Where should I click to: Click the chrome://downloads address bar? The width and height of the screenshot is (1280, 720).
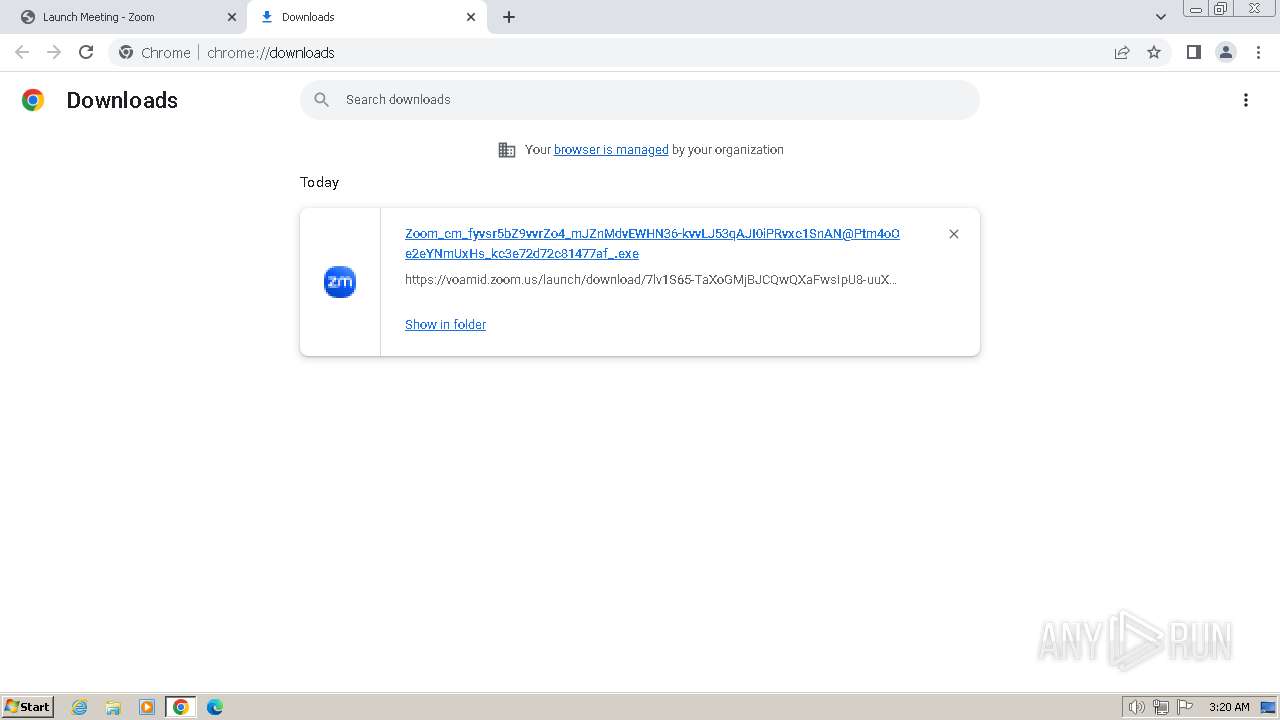click(640, 52)
